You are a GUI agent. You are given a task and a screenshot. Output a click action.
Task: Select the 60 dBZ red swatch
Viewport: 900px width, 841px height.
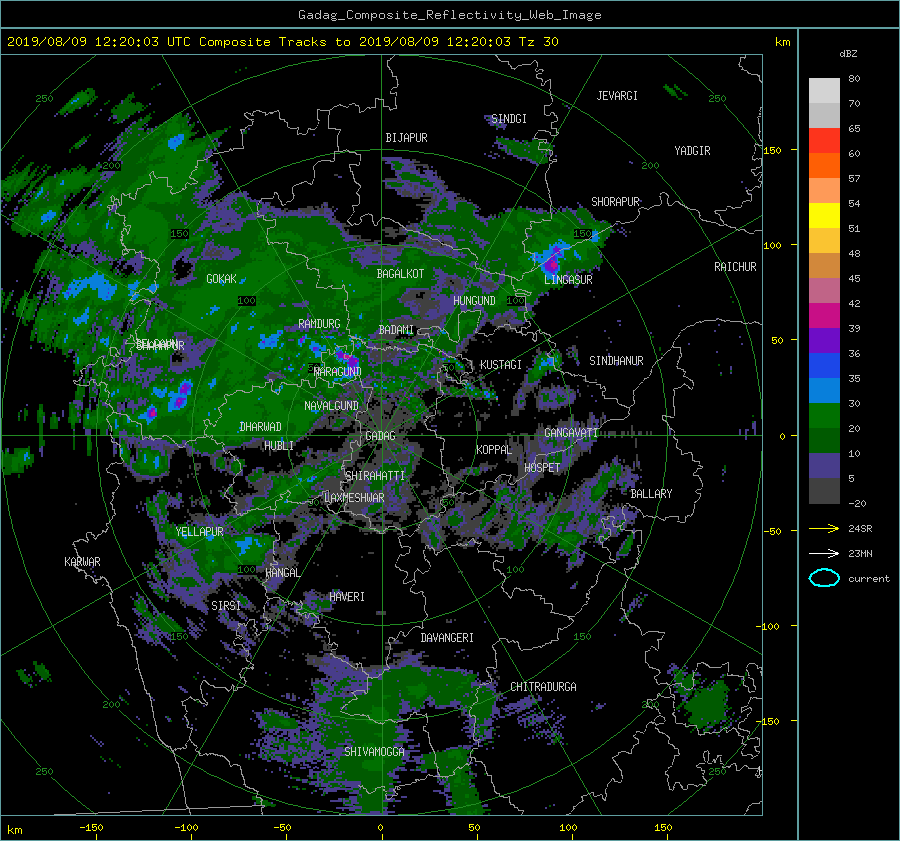(x=824, y=141)
